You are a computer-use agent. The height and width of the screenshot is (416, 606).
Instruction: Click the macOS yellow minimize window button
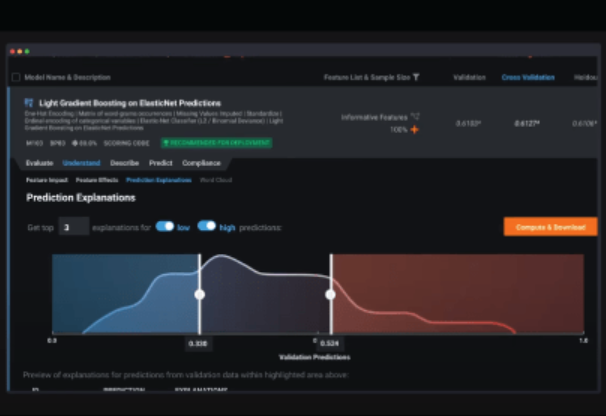[20, 51]
